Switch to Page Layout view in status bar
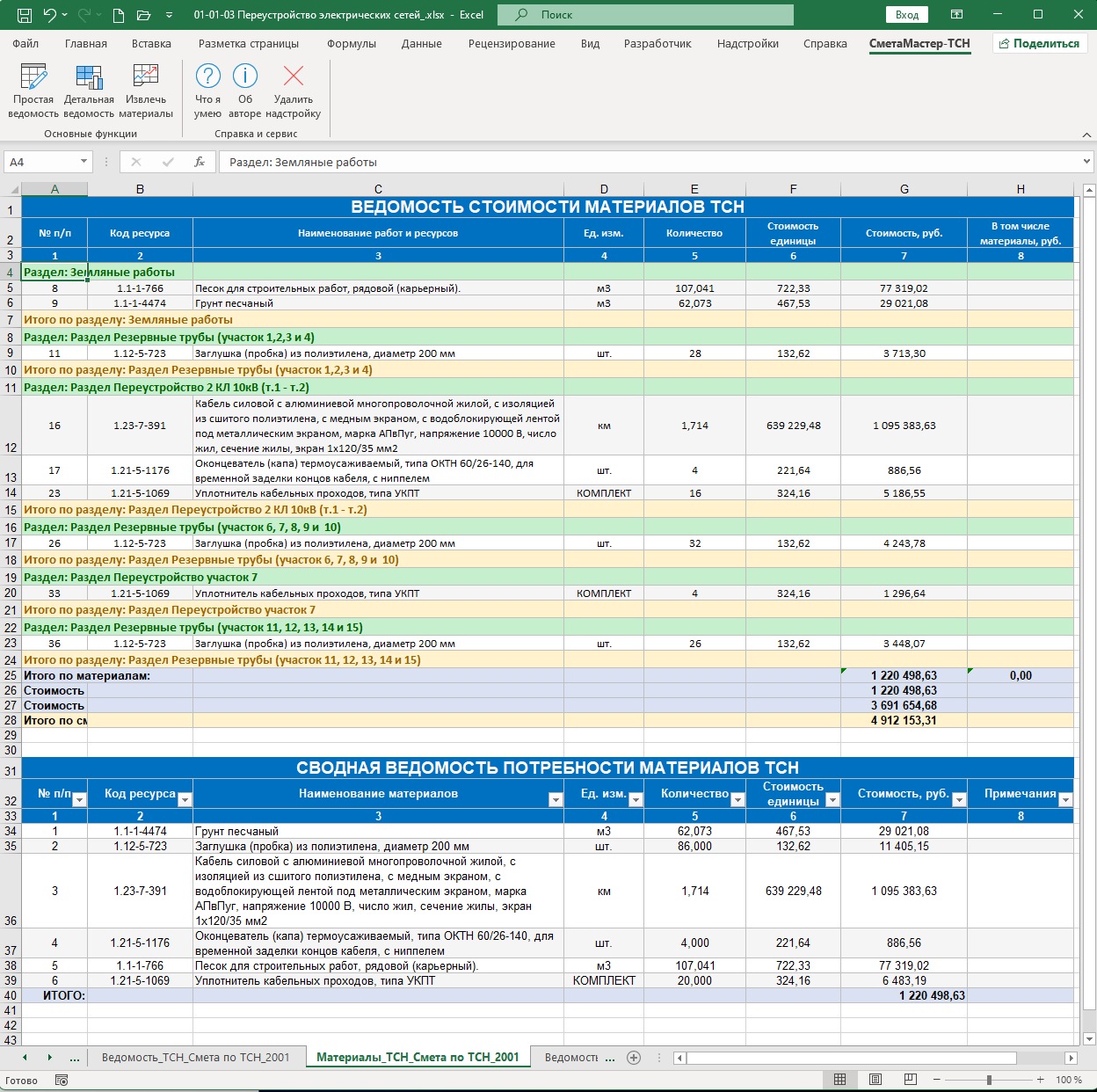Screen dimensions: 1097x1092 tap(875, 1080)
